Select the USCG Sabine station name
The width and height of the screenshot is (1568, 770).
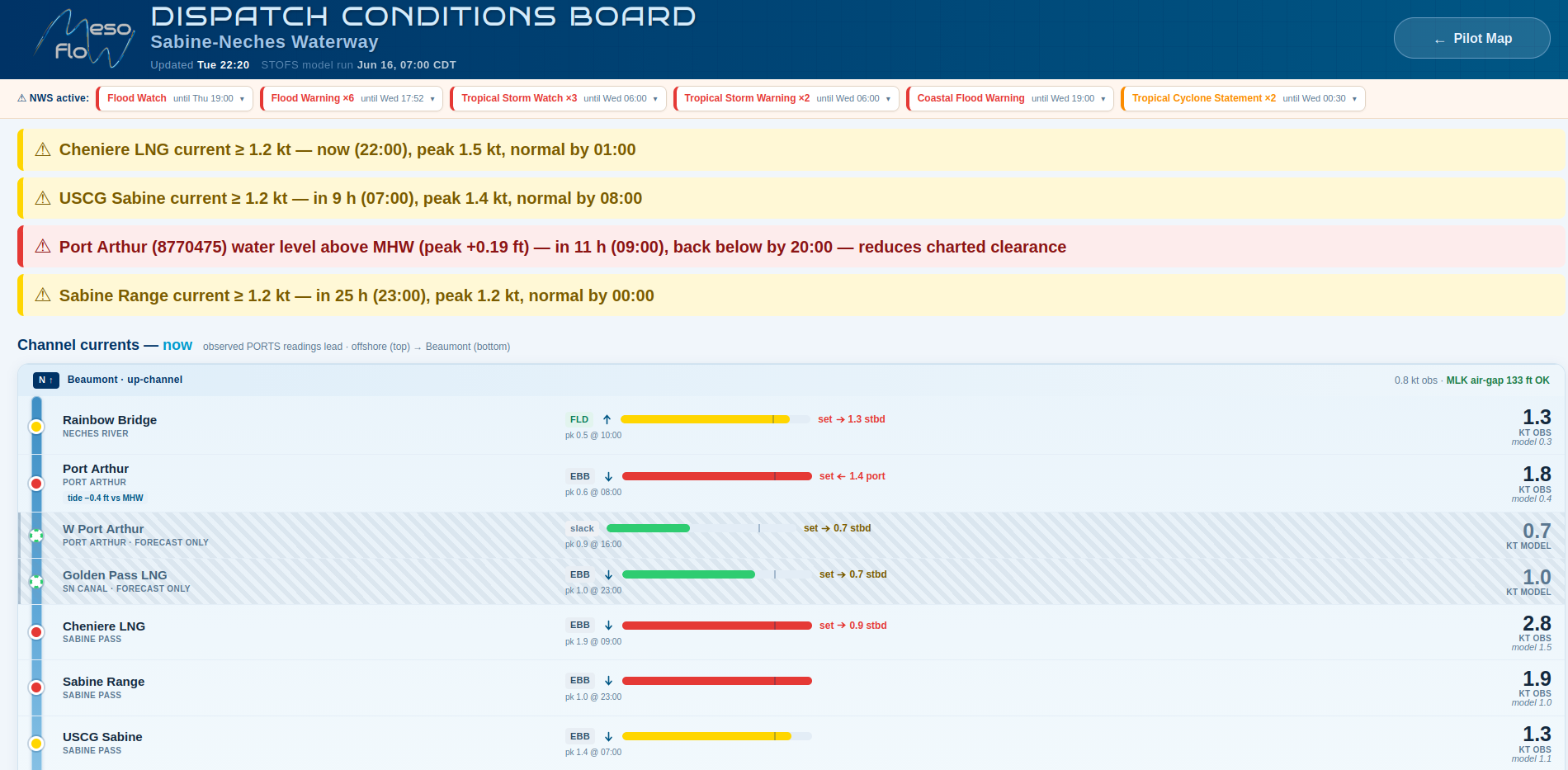(102, 737)
